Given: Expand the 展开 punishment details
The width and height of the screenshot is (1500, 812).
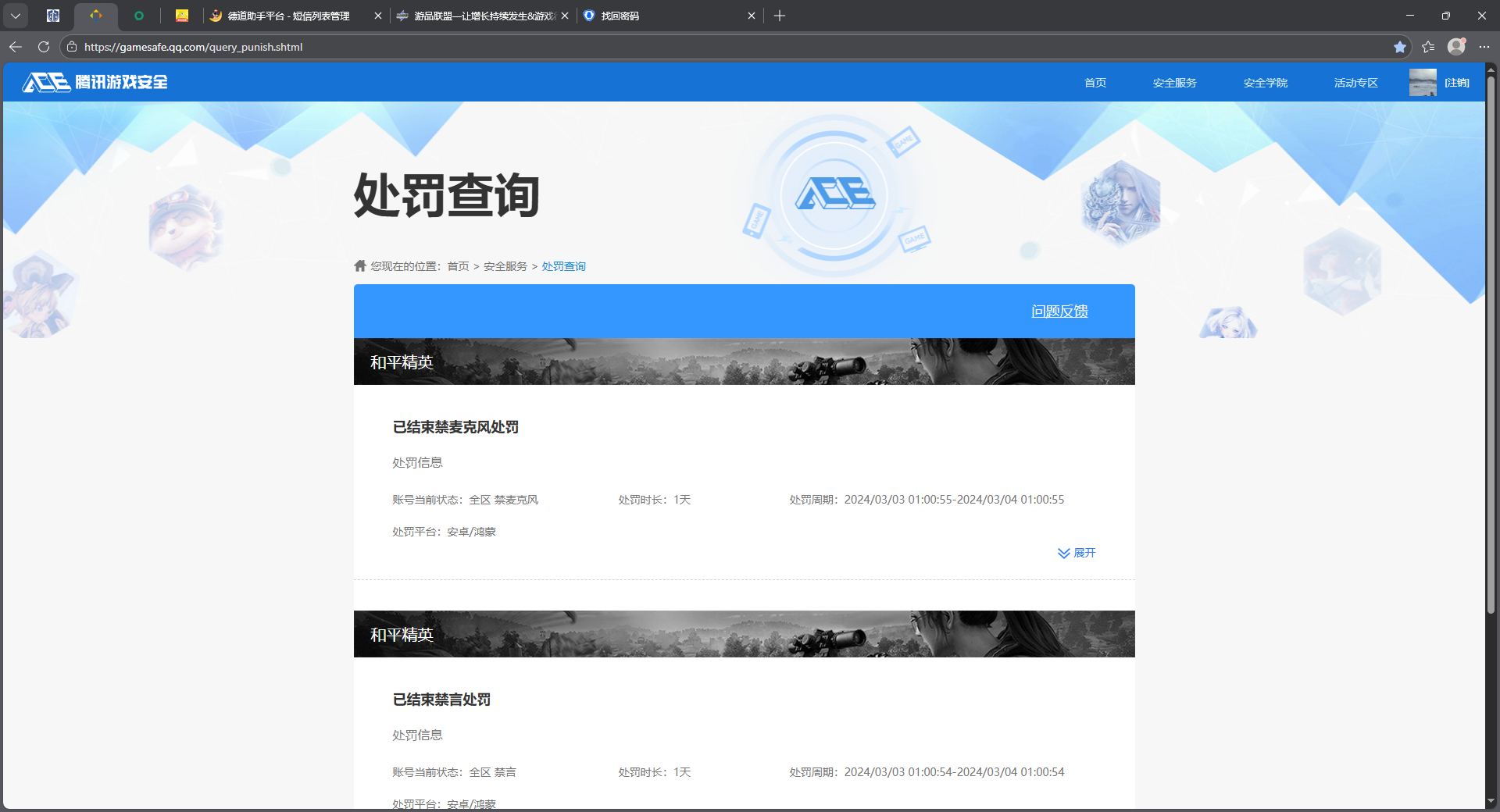Looking at the screenshot, I should pos(1077,553).
